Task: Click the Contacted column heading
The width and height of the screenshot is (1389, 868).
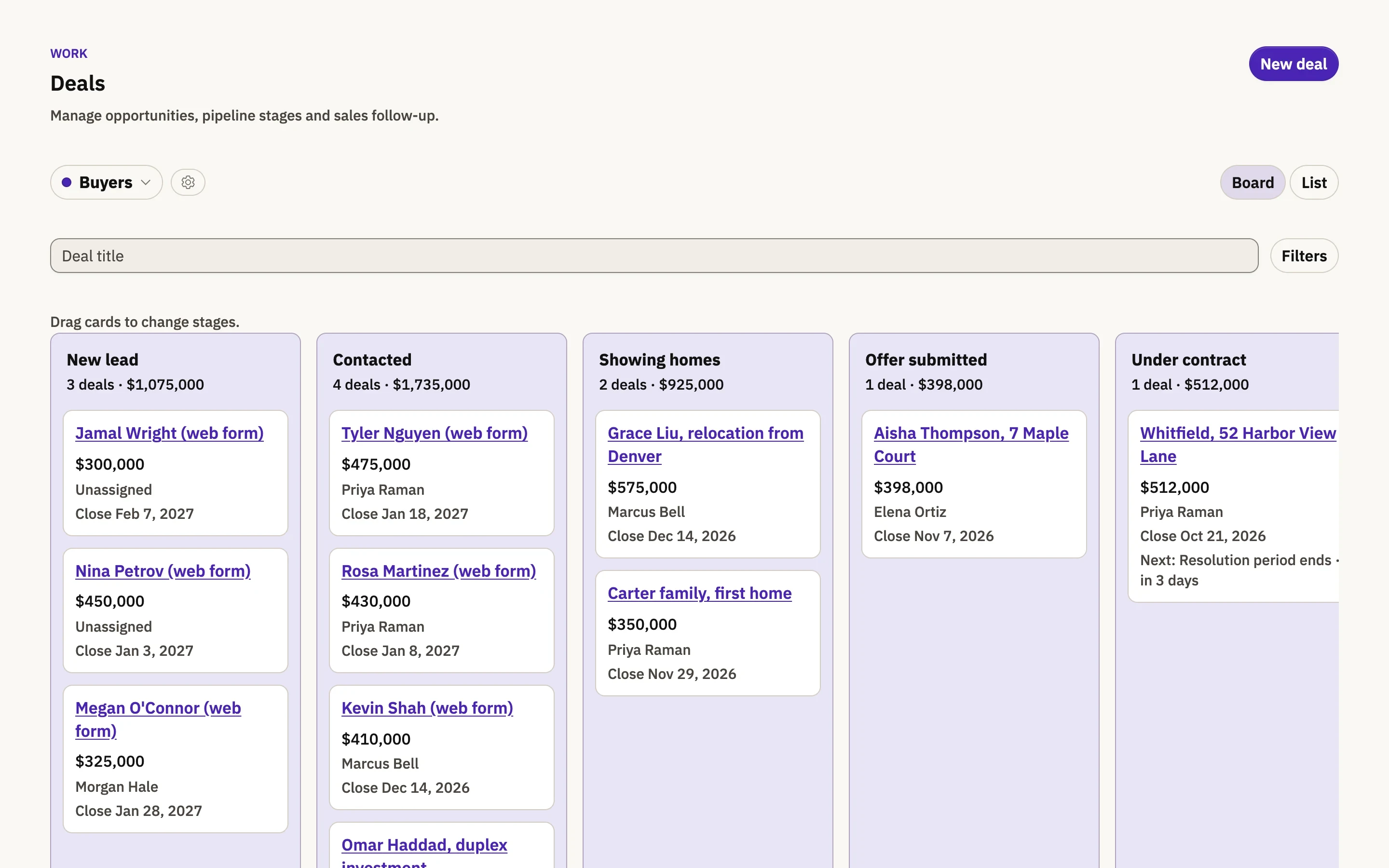Action: (x=372, y=360)
